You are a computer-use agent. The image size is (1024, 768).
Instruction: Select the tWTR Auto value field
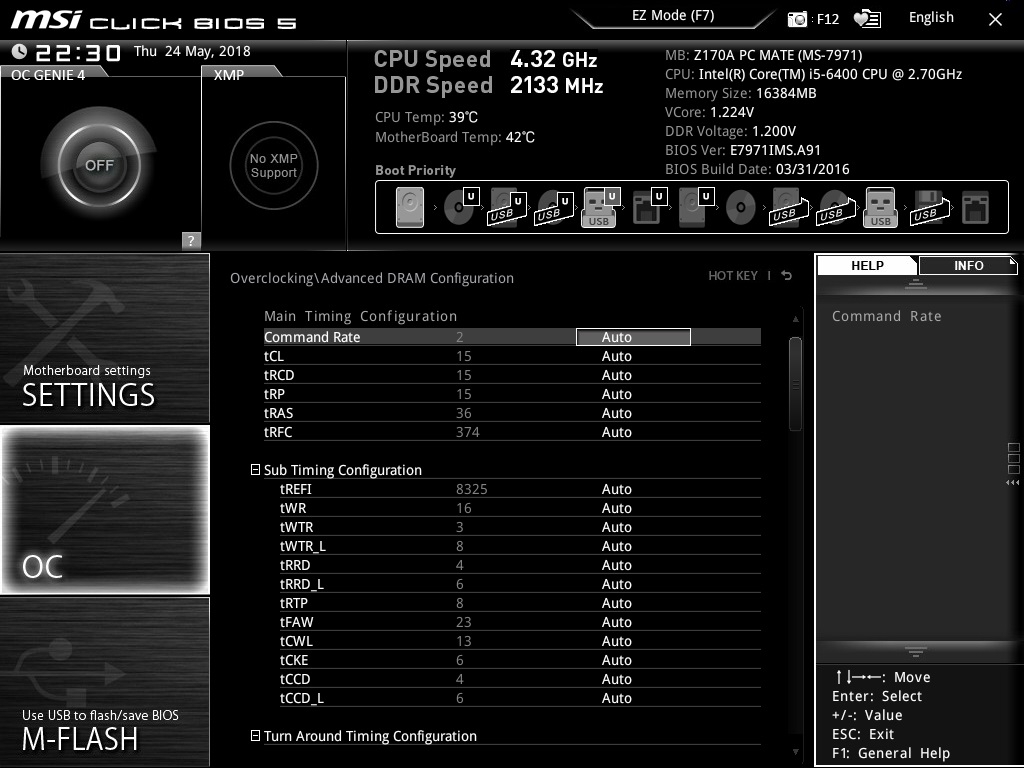[616, 527]
